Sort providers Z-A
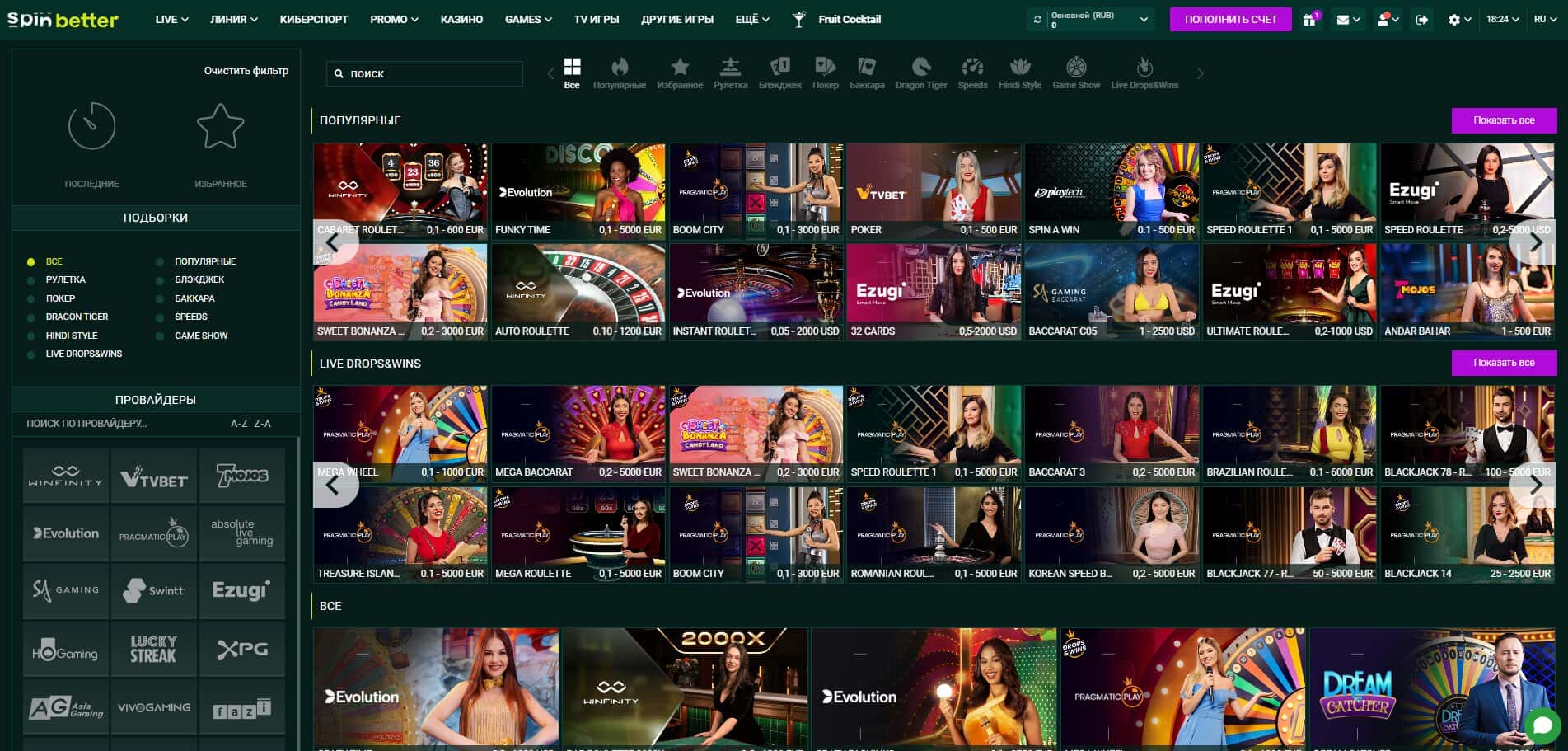Image resolution: width=1568 pixels, height=751 pixels. pos(262,424)
